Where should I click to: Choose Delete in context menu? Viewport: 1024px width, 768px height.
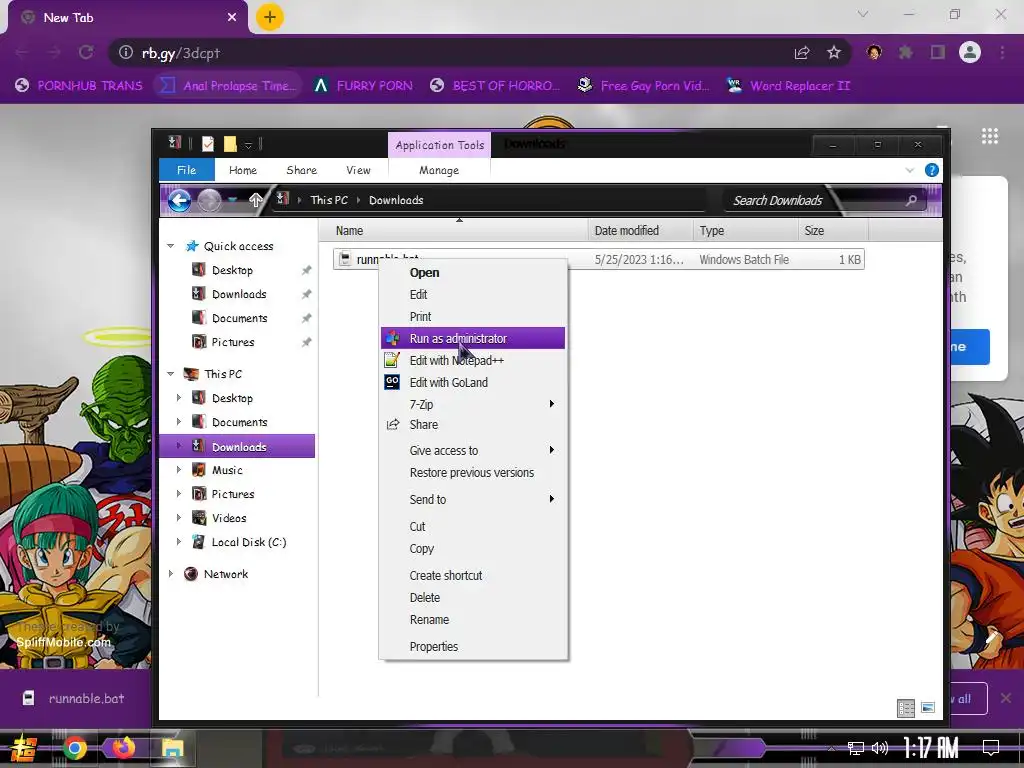(473, 598)
